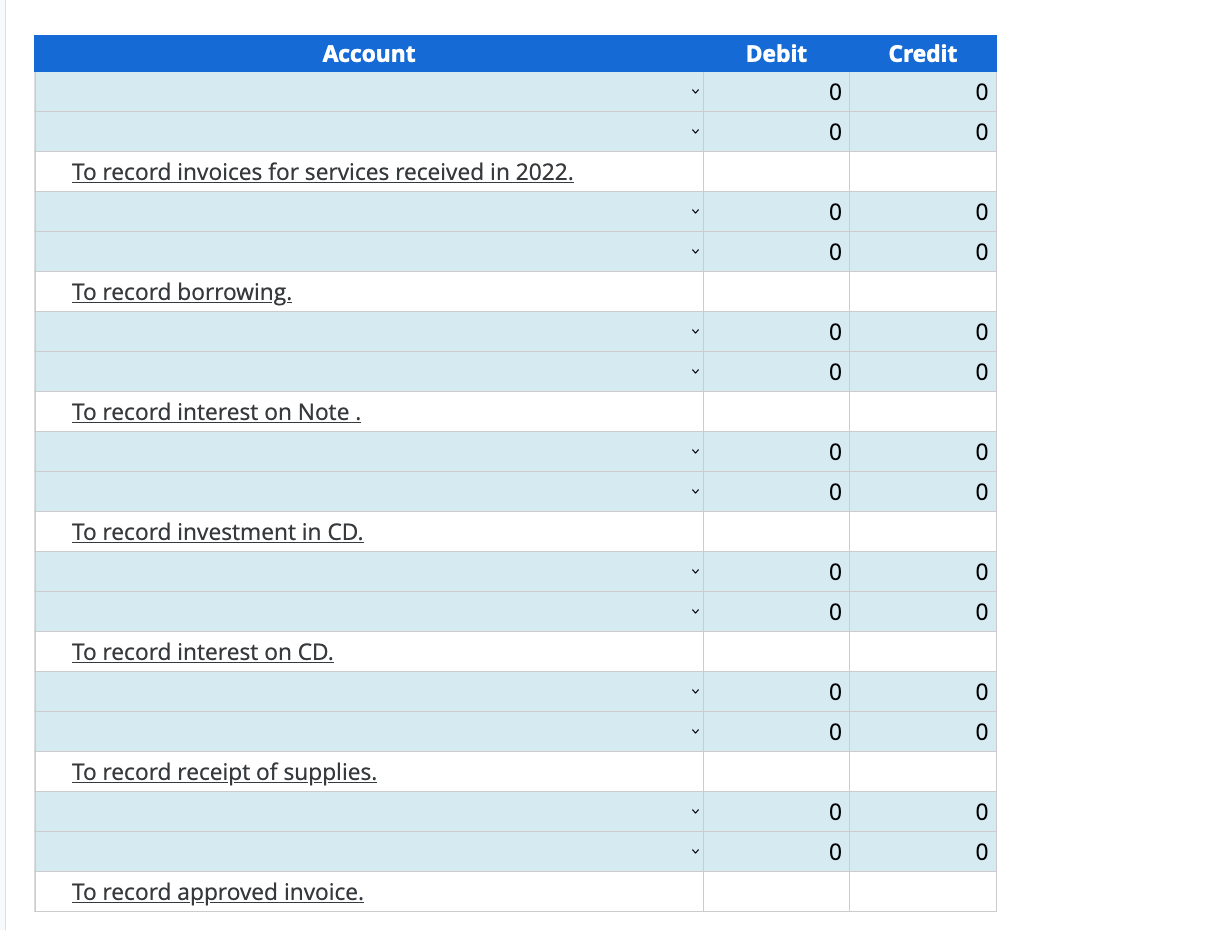
Task: Select second-row Debit field above 'interest on CD.'
Action: click(776, 612)
